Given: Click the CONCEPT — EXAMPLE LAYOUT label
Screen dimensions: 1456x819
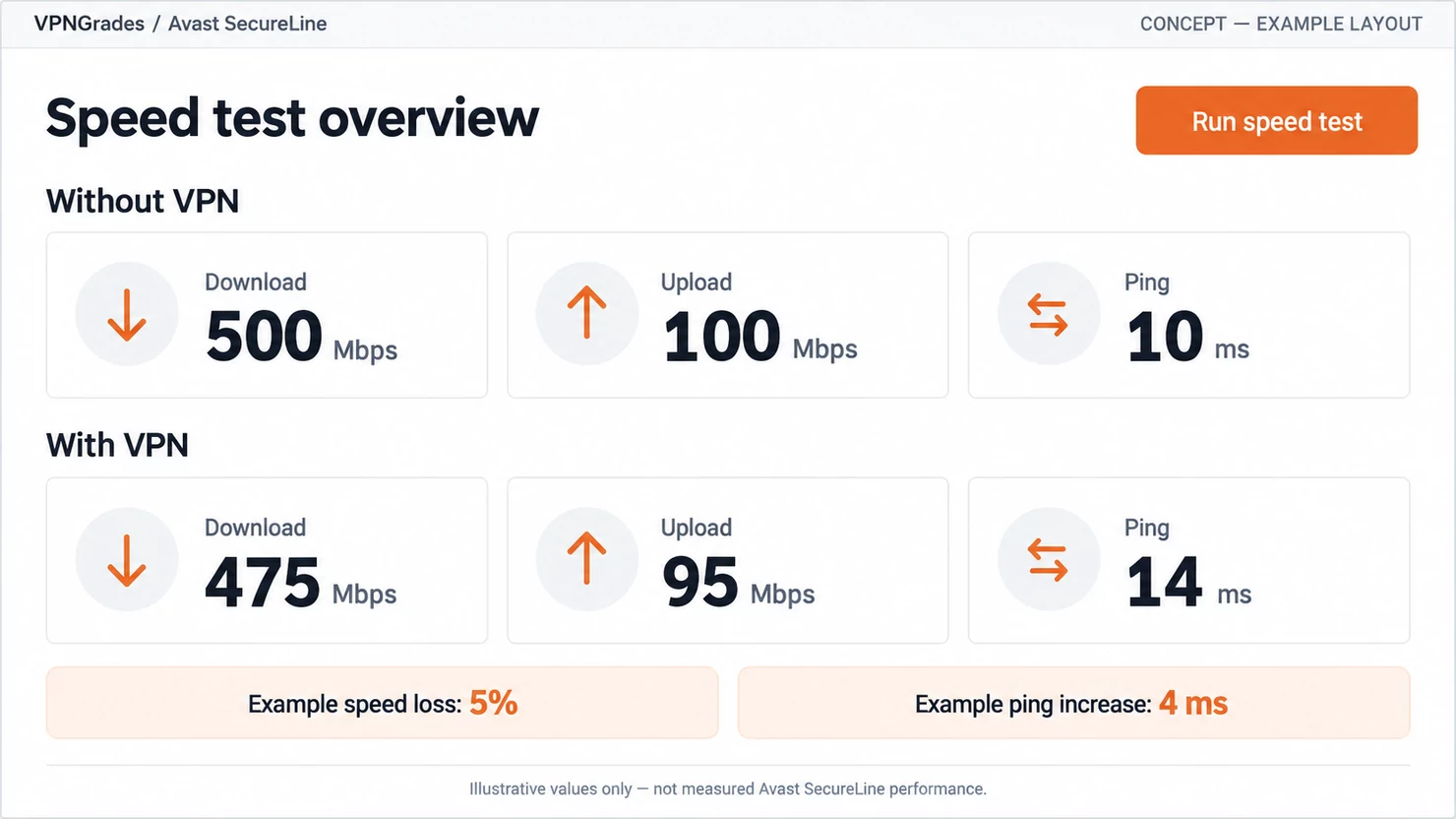Looking at the screenshot, I should tap(1281, 24).
